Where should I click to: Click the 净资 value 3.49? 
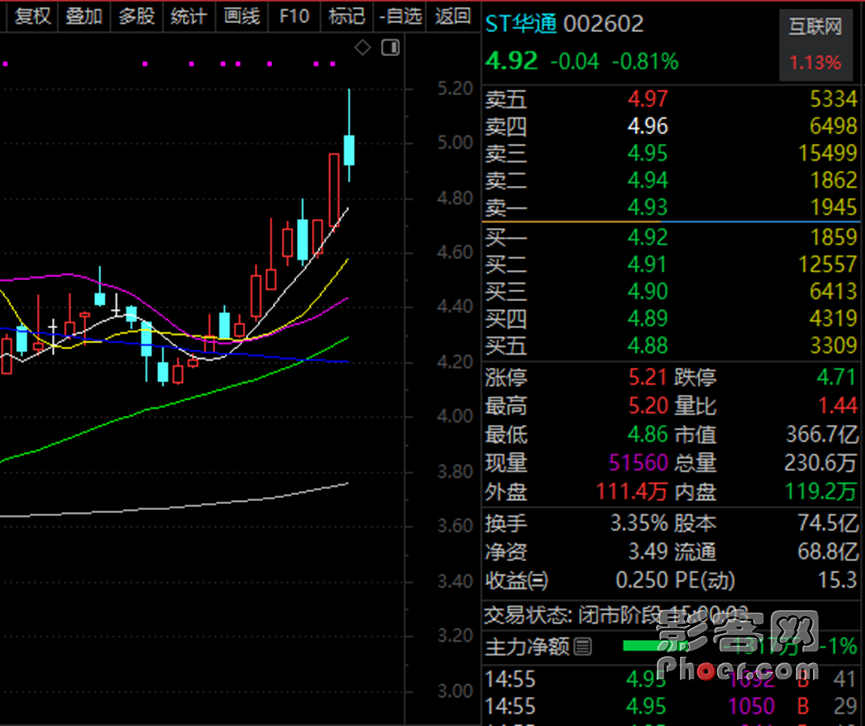648,552
